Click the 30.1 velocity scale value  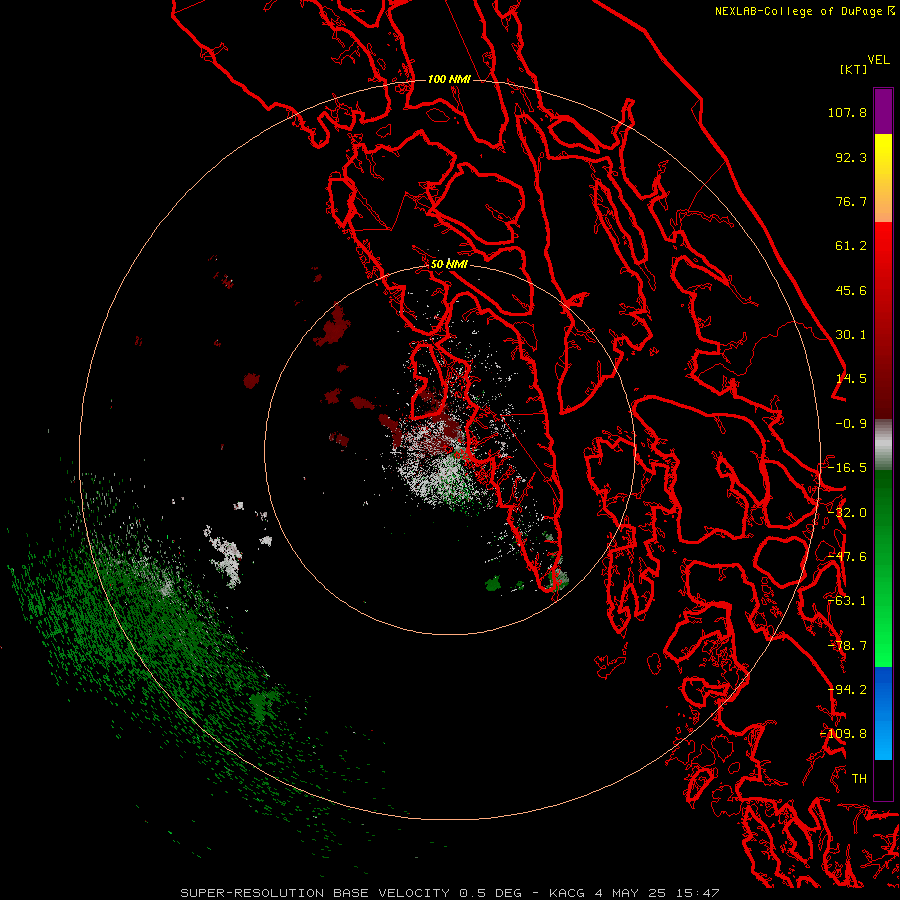click(851, 335)
